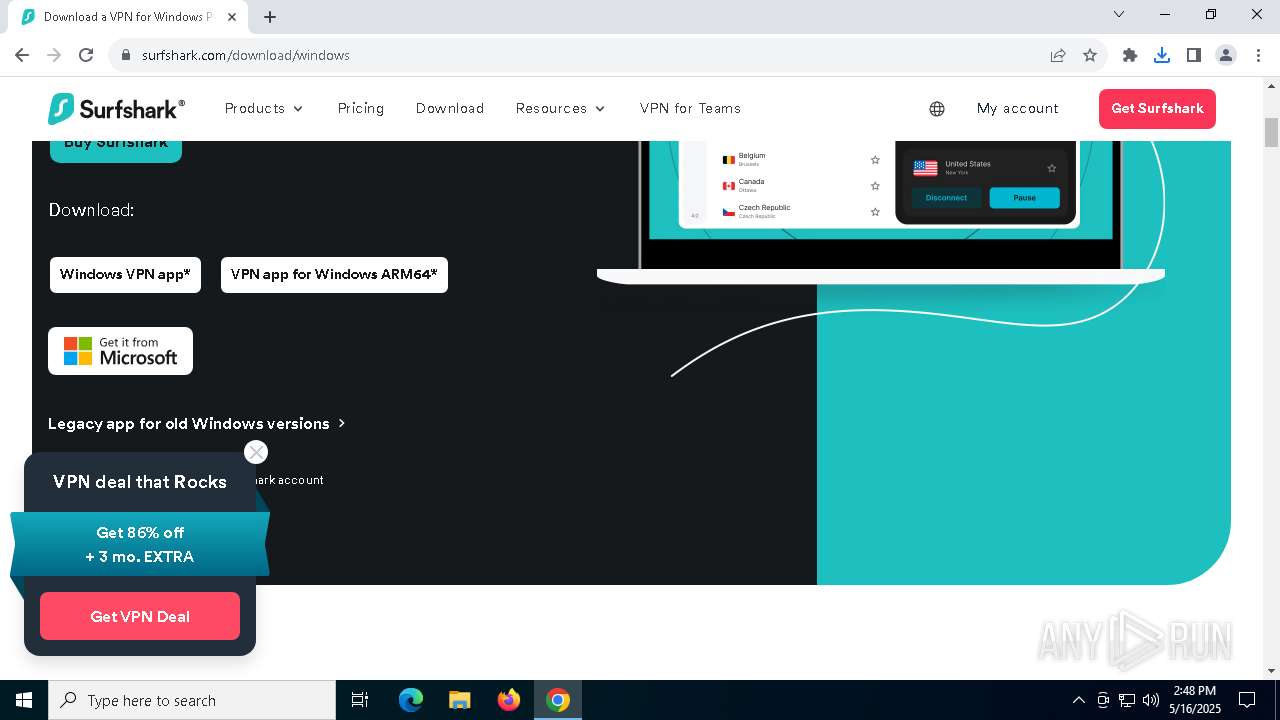Open volume control in system tray
This screenshot has height=720, width=1280.
pyautogui.click(x=1150, y=700)
